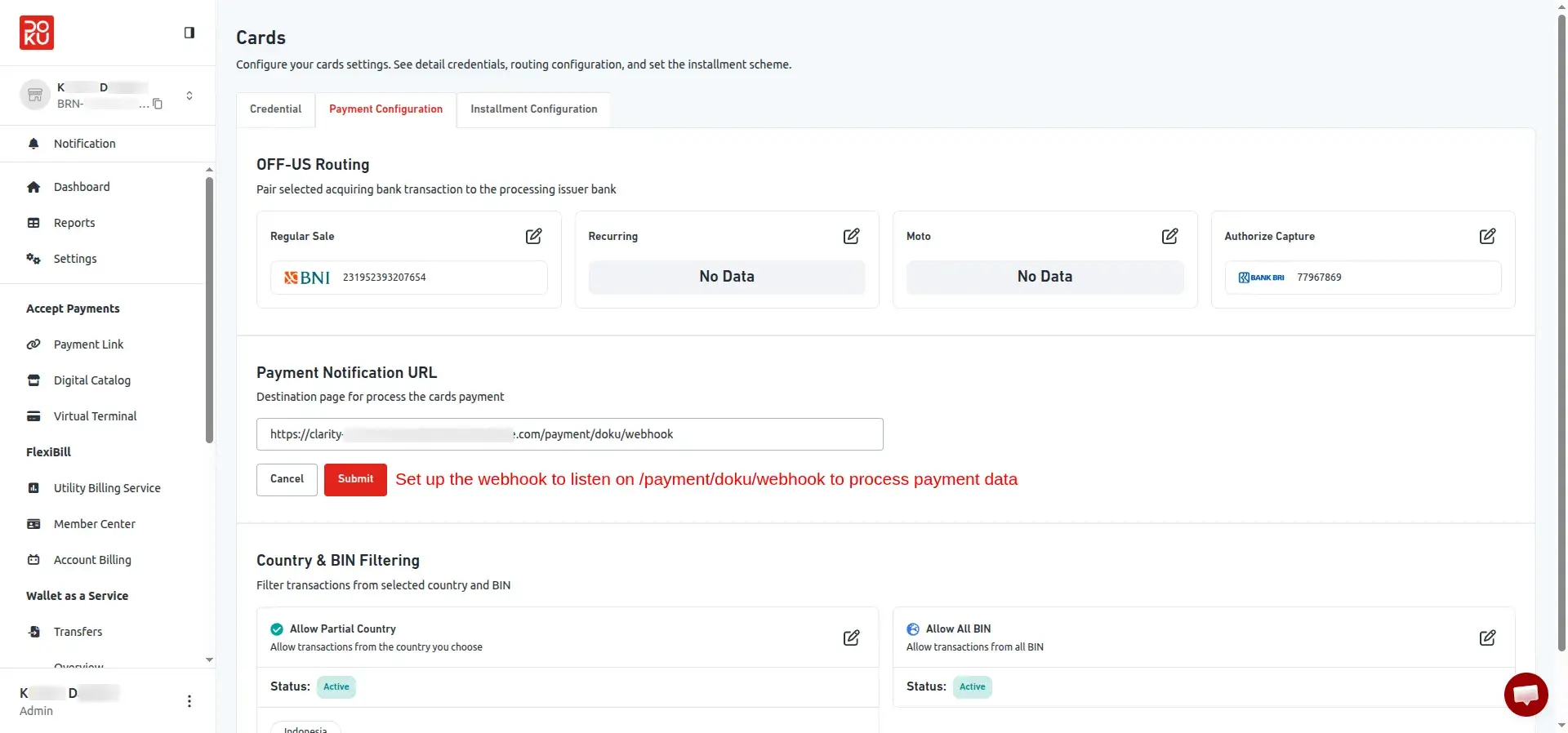
Task: Open Digital Catalog page
Action: coord(92,380)
